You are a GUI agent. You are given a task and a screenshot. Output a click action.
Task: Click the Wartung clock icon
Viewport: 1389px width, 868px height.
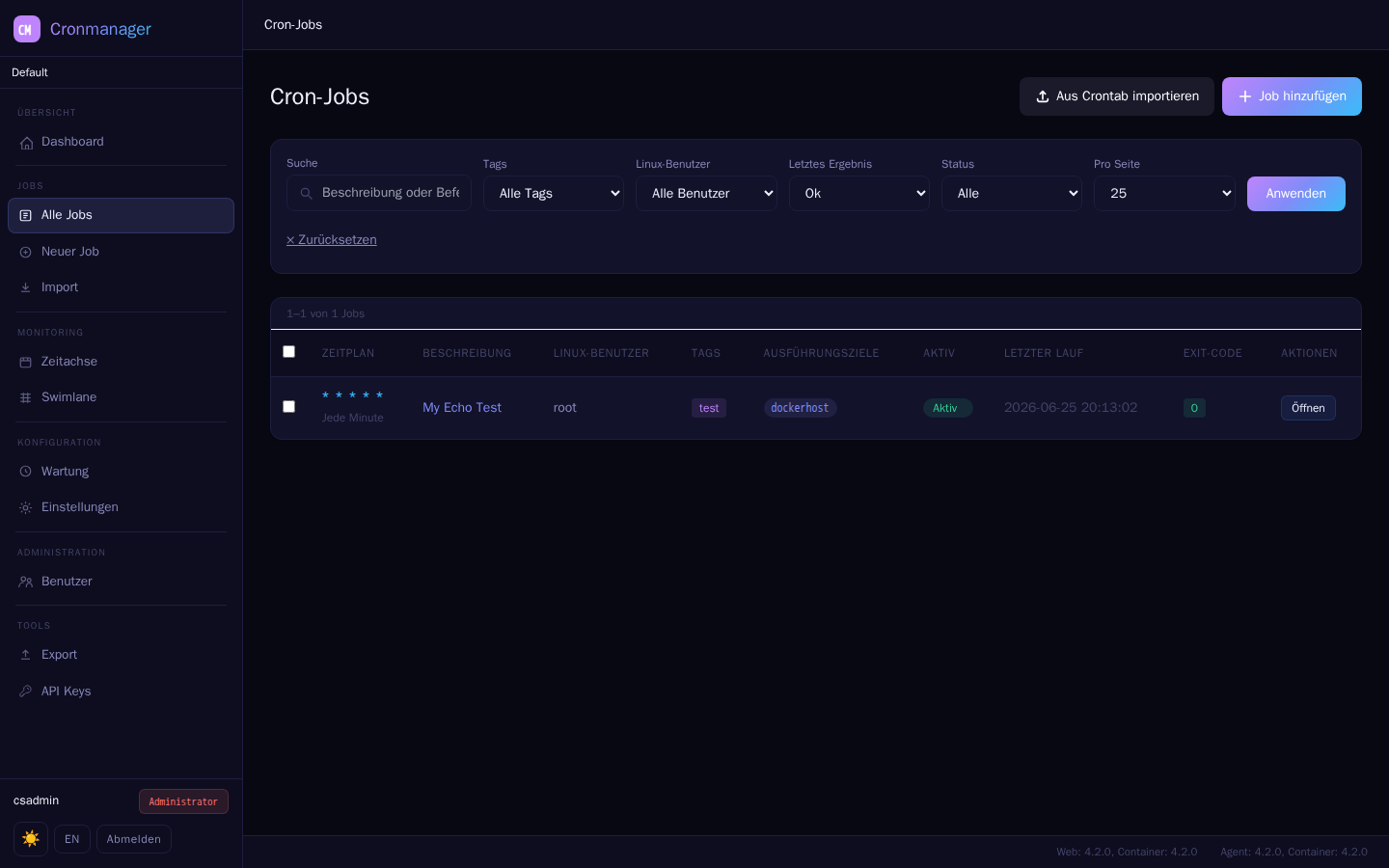26,472
